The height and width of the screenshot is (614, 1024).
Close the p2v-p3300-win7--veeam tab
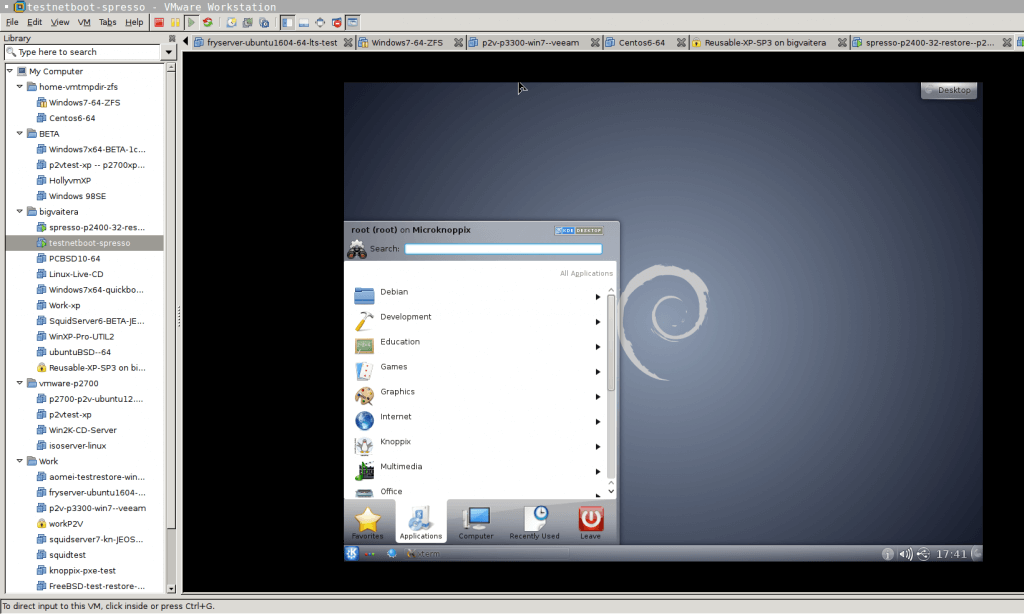pos(595,42)
